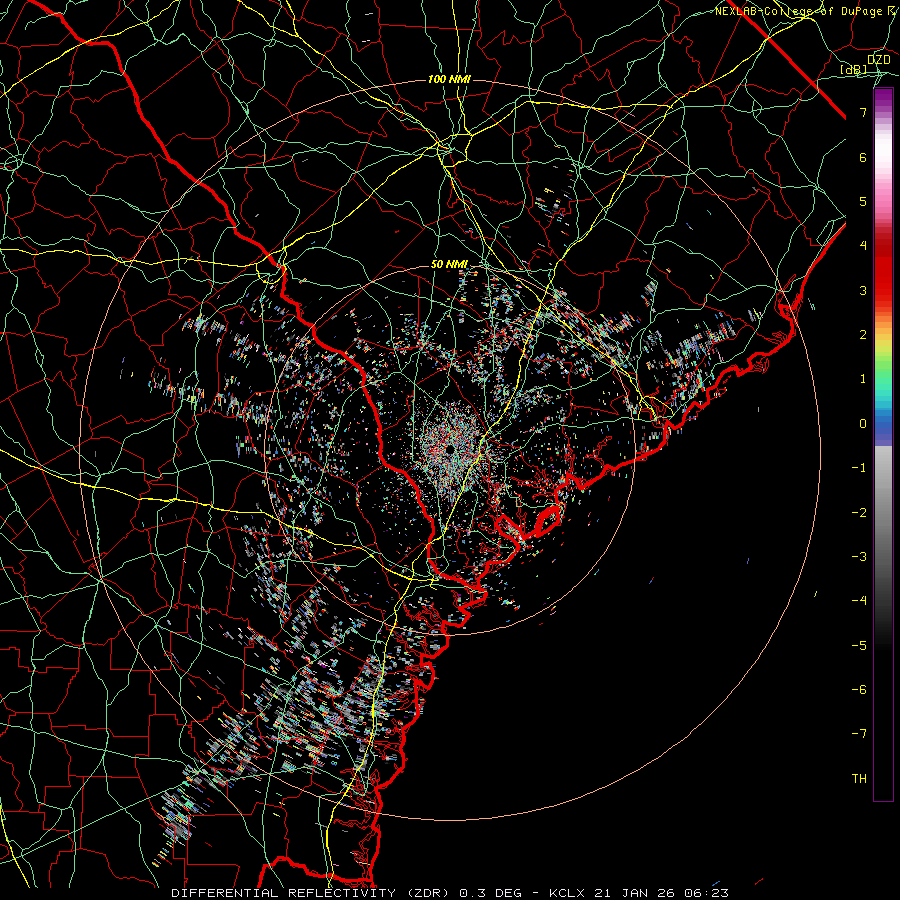Click the 0.3 DEG elevation text in caption
Screen dimensions: 900x900
(x=490, y=893)
